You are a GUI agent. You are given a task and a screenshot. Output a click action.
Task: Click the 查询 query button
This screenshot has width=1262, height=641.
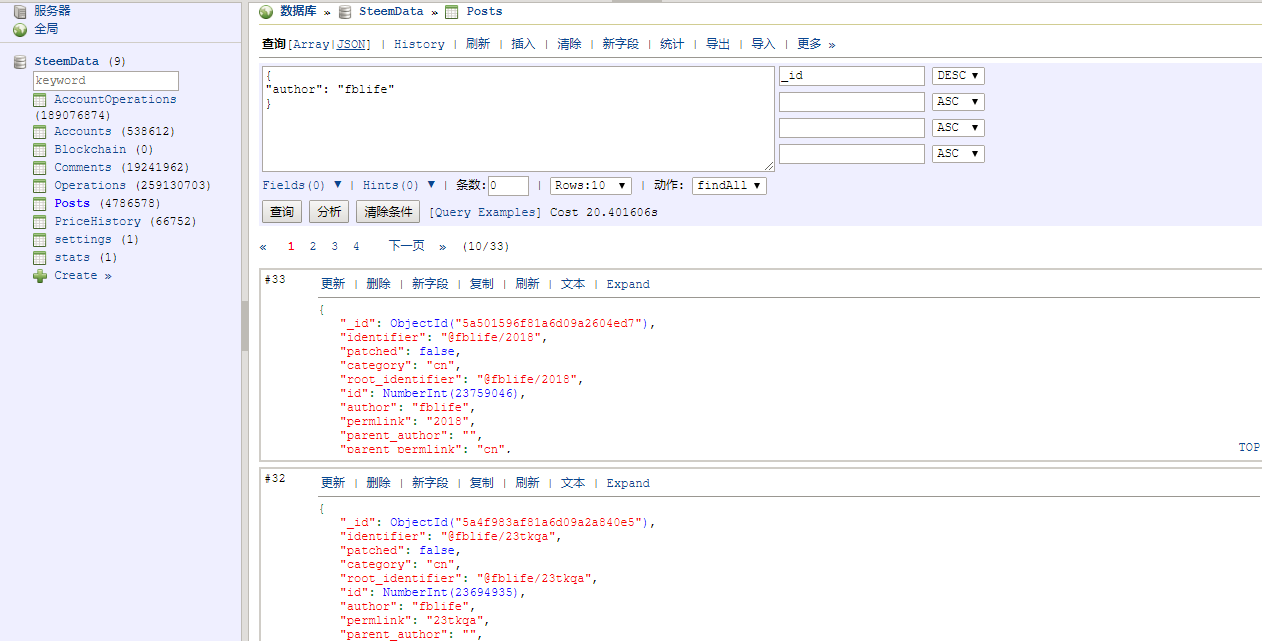(282, 212)
